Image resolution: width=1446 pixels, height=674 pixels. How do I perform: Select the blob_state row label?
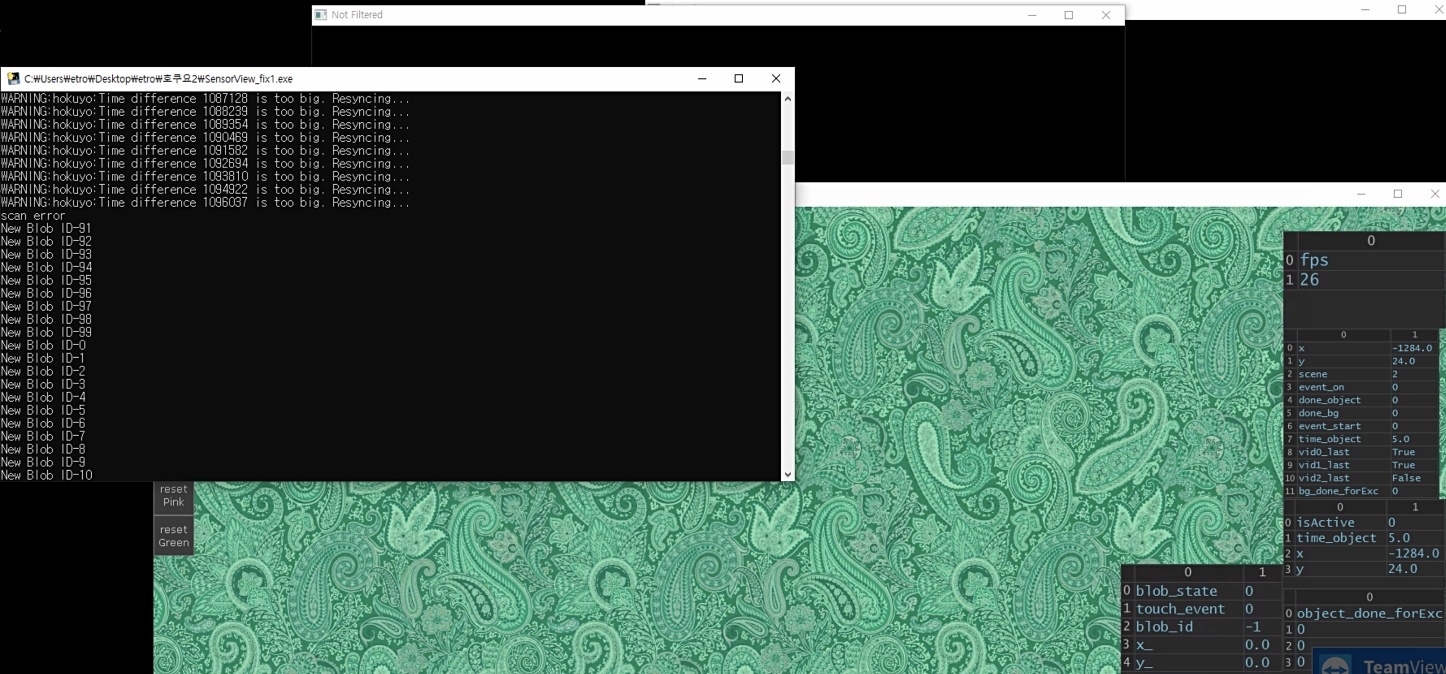click(x=1176, y=591)
